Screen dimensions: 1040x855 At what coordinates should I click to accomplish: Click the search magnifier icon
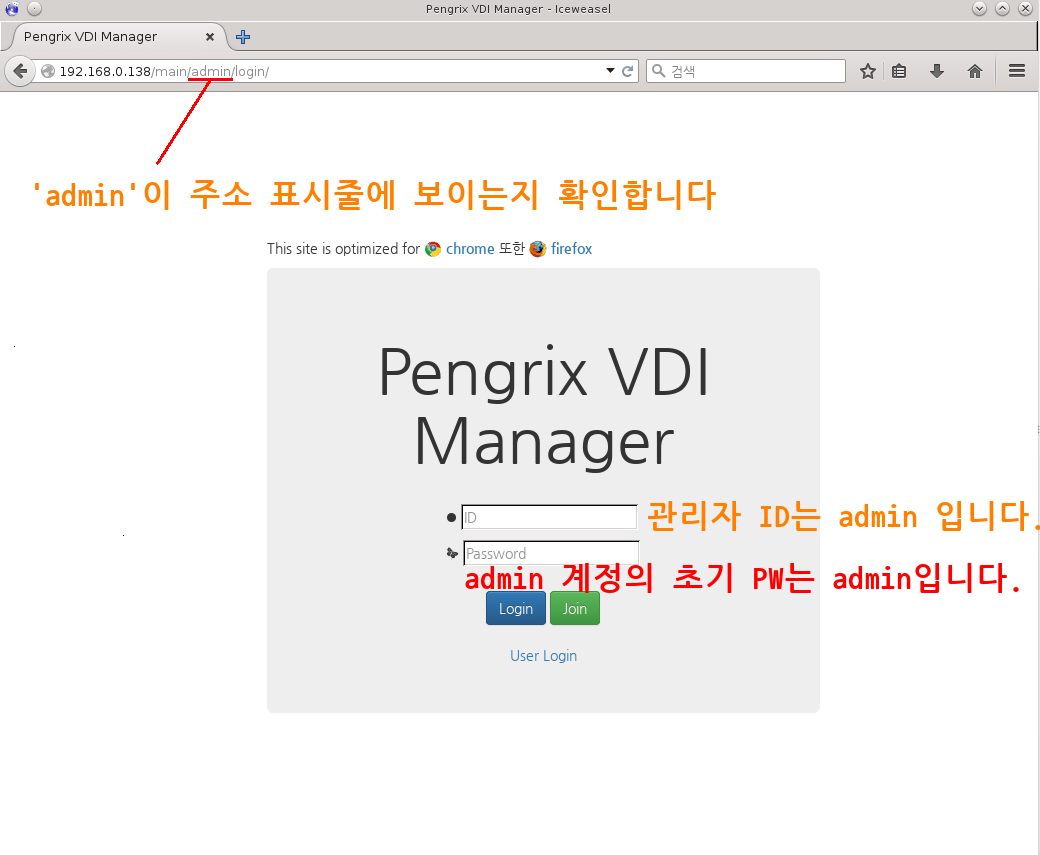tap(658, 71)
